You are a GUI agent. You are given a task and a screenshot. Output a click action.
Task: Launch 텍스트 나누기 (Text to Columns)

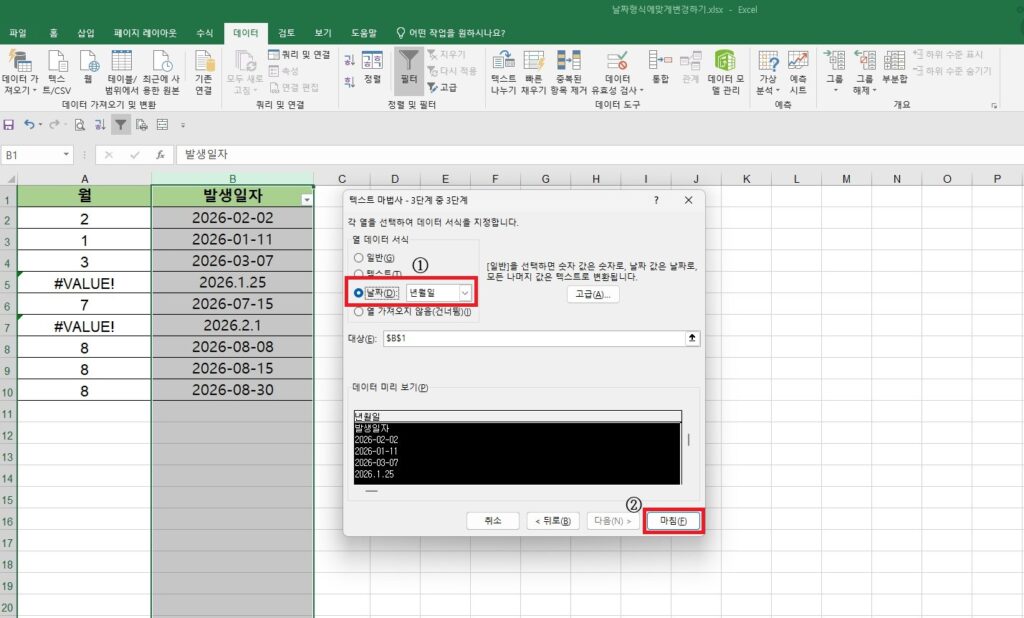(504, 72)
